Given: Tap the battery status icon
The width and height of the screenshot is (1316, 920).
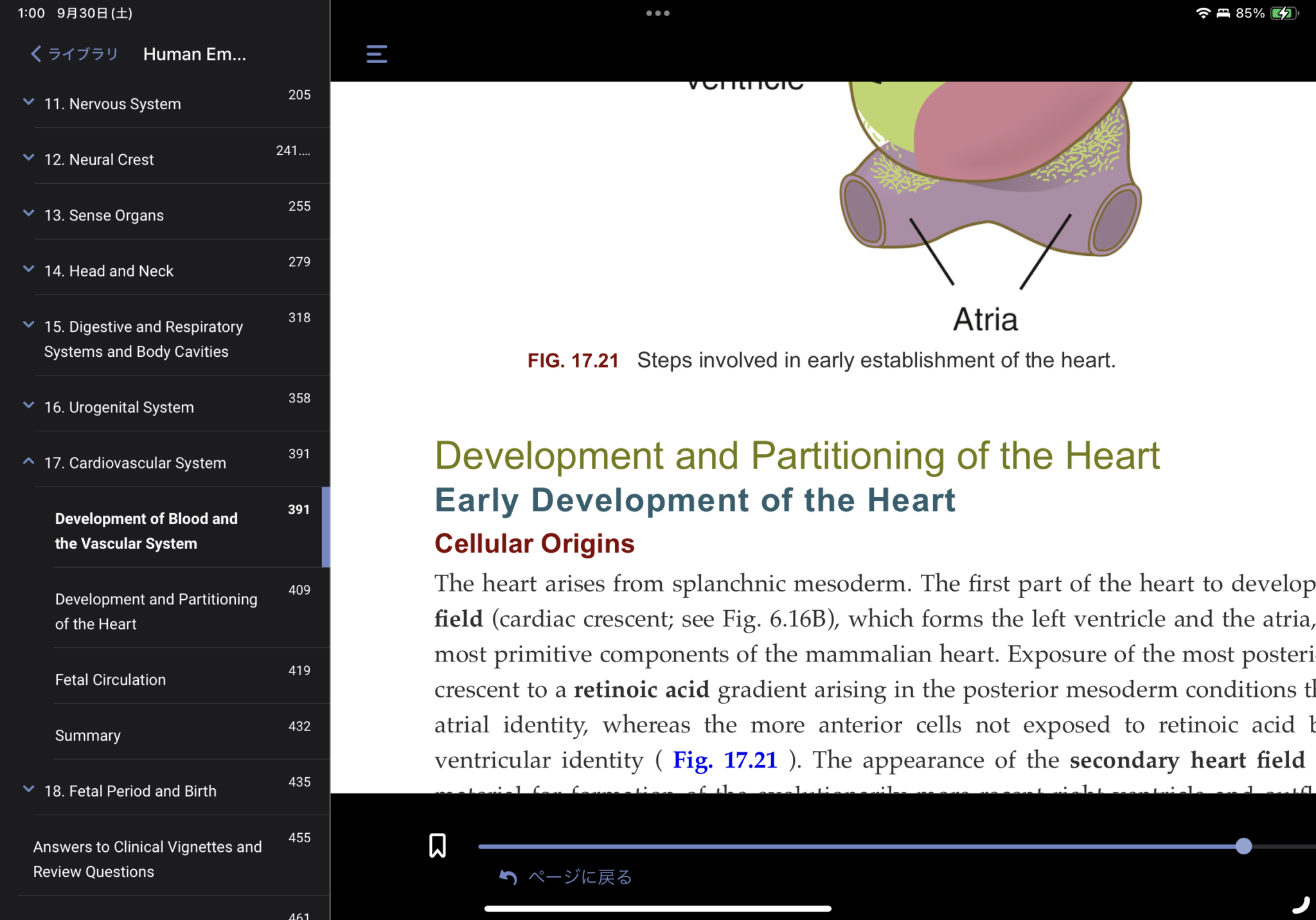Looking at the screenshot, I should [1283, 14].
